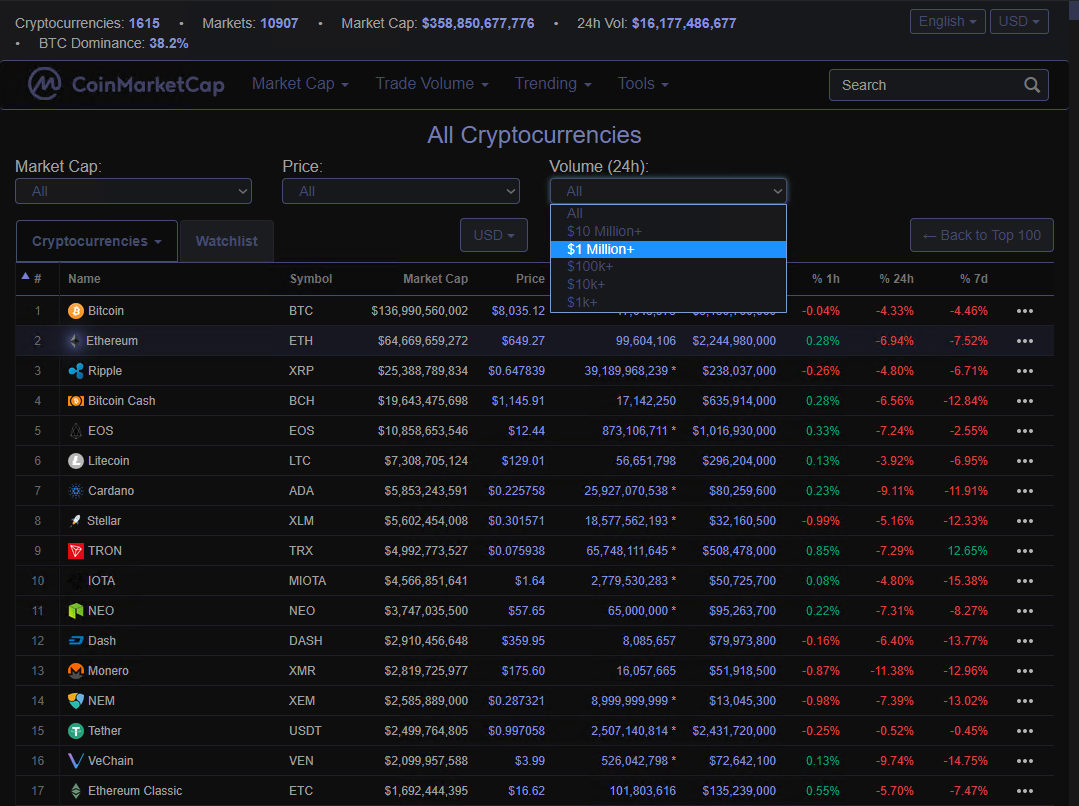
Task: Click Ripple circulating supply 39,189,968,239
Action: (626, 371)
